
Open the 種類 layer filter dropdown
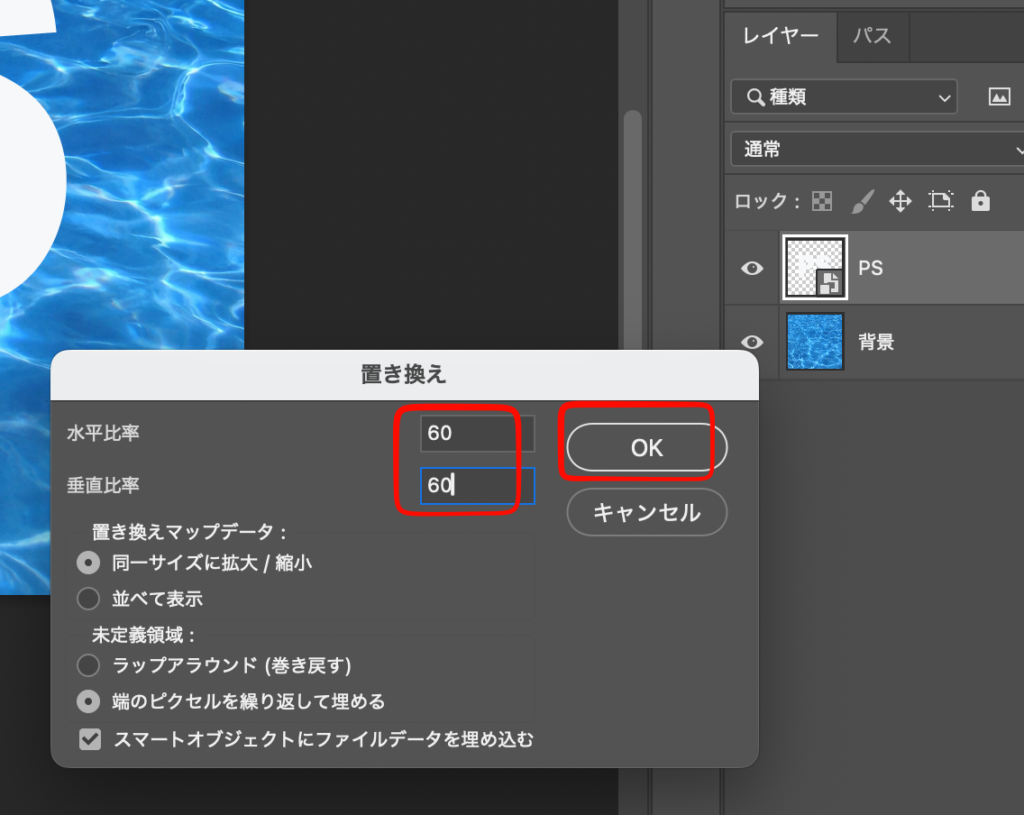[x=843, y=97]
